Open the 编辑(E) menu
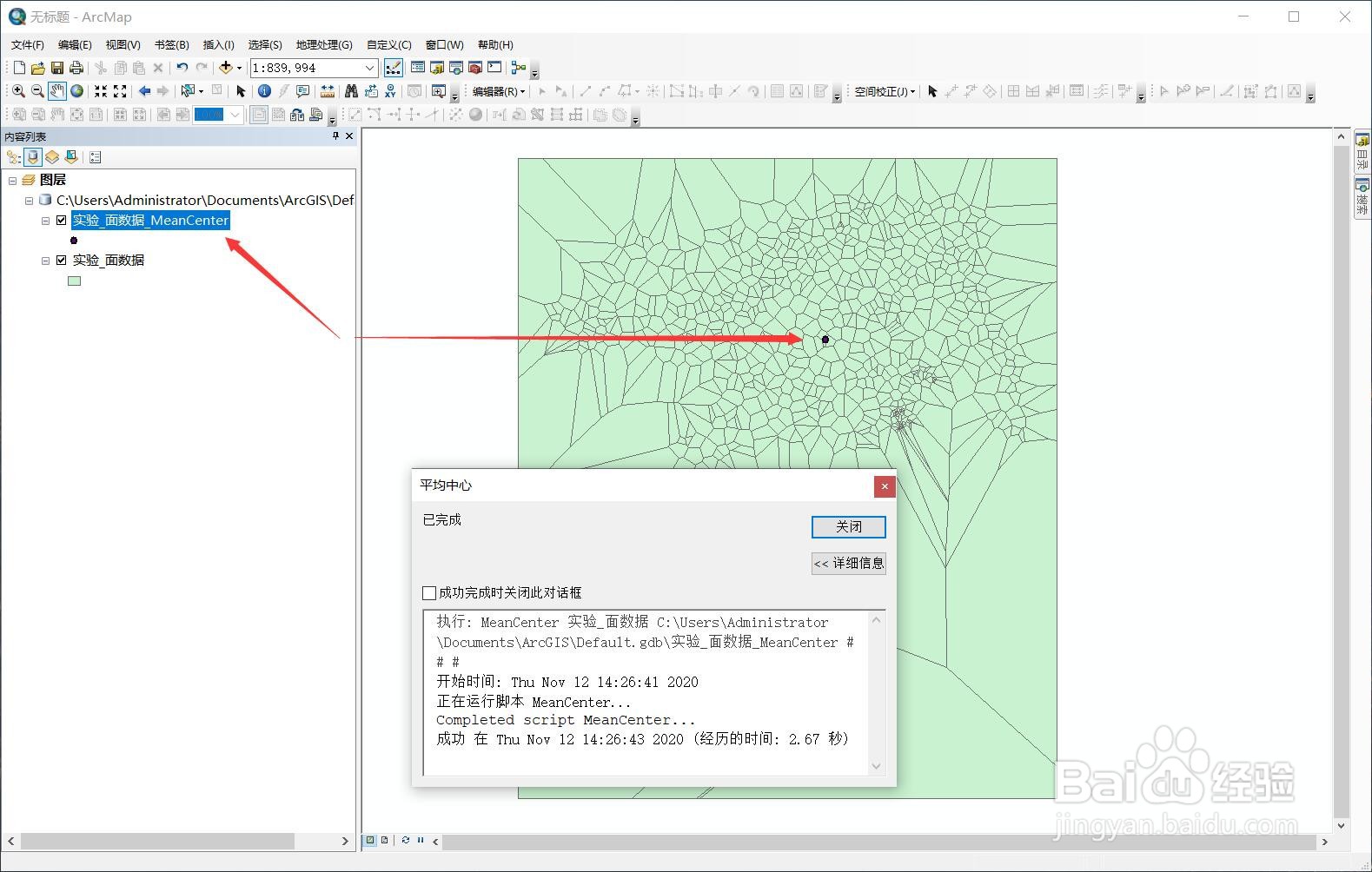 click(75, 44)
